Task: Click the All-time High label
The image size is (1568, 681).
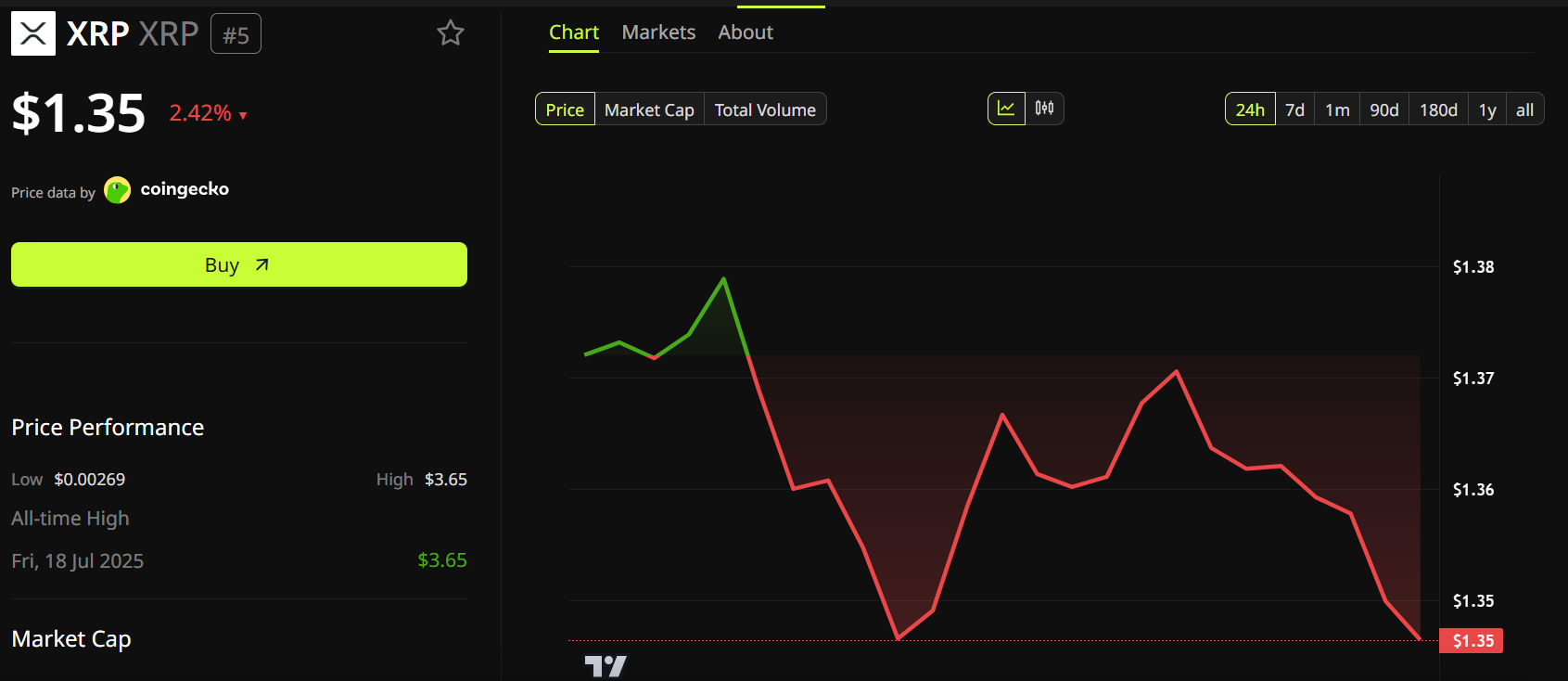Action: point(70,519)
